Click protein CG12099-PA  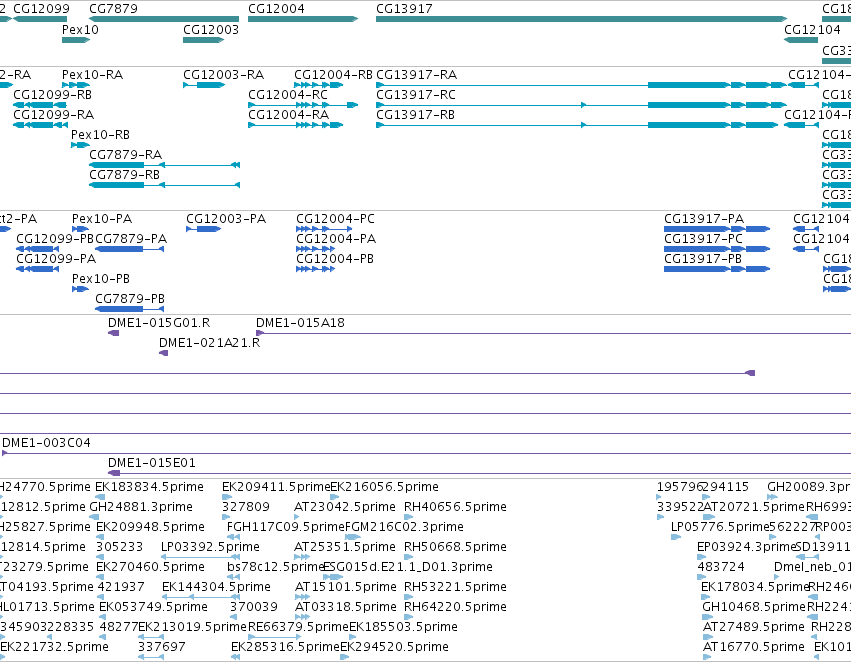[37, 269]
